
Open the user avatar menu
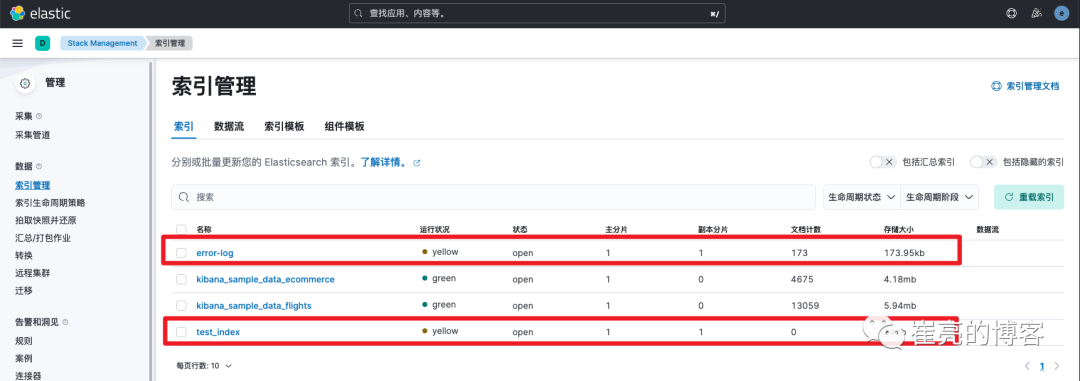[1061, 14]
